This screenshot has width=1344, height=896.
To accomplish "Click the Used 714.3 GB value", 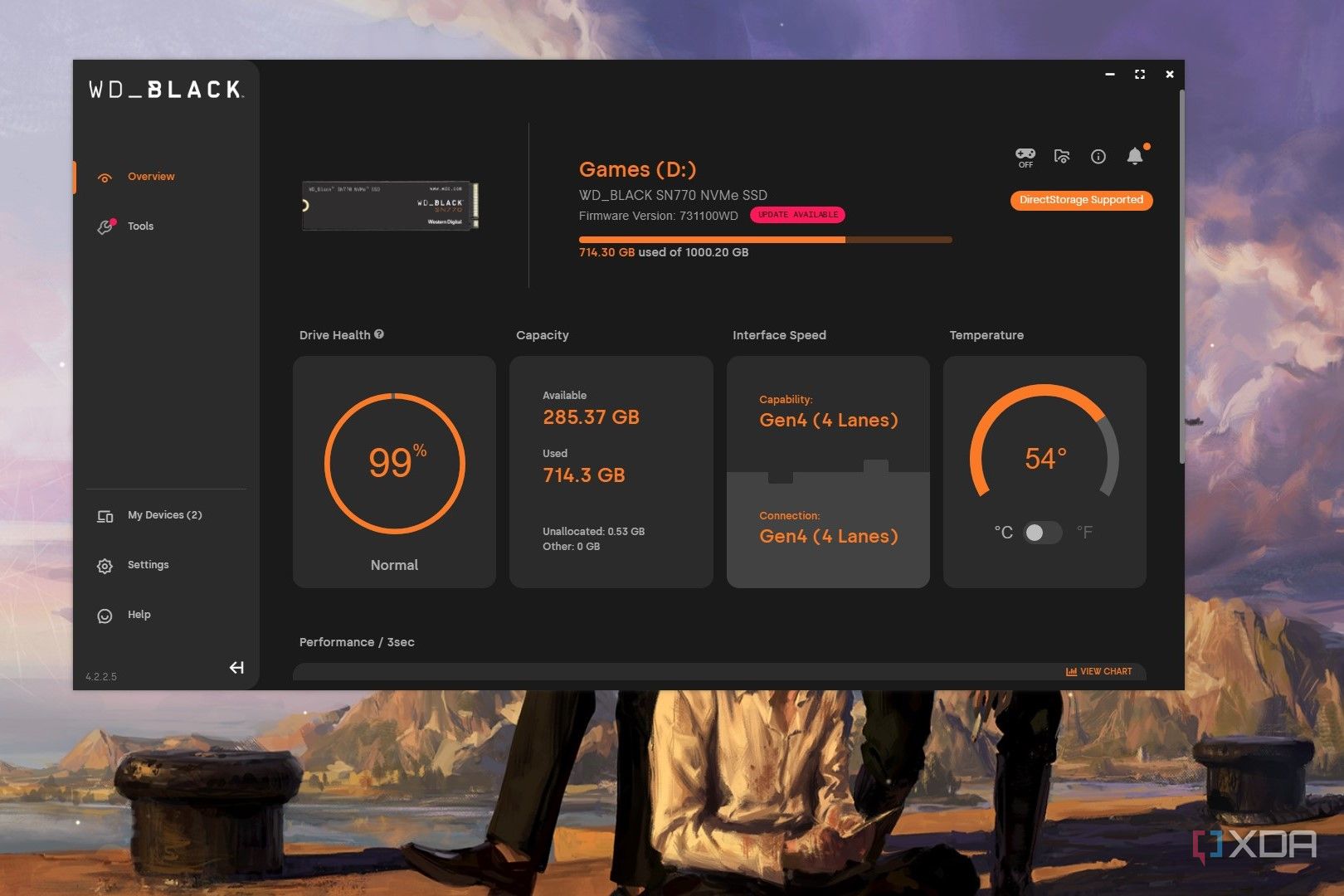I will pos(584,475).
